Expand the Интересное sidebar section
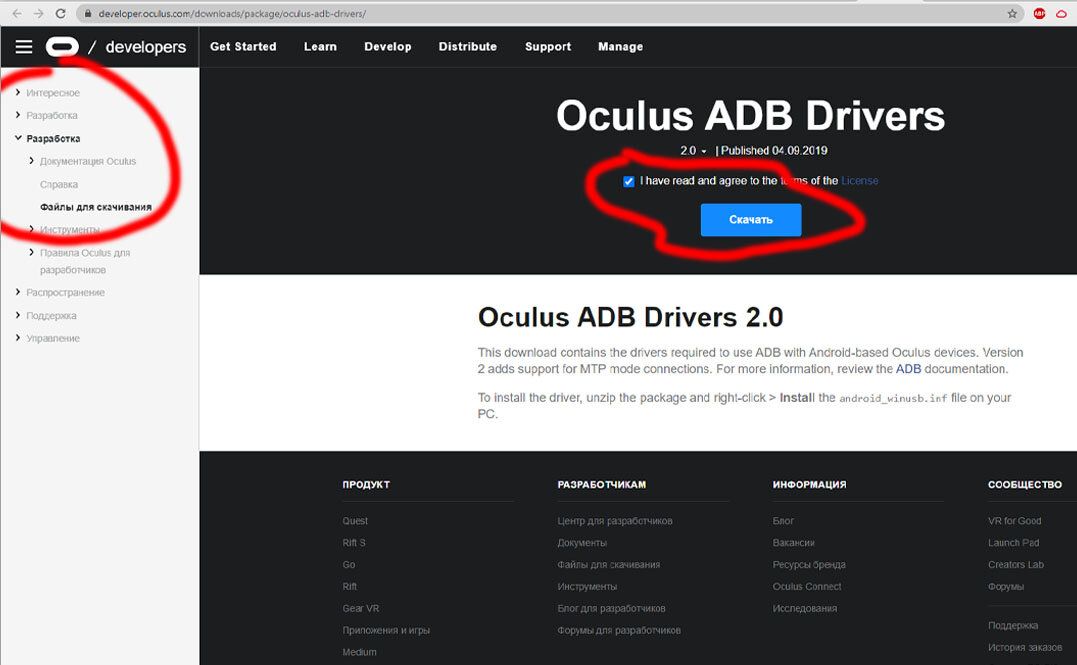 [18, 92]
